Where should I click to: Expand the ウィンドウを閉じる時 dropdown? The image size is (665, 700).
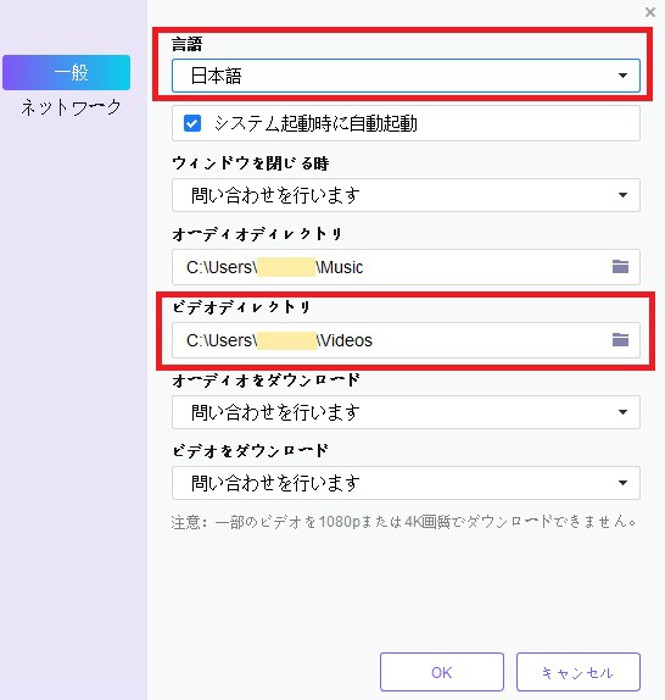[x=406, y=195]
